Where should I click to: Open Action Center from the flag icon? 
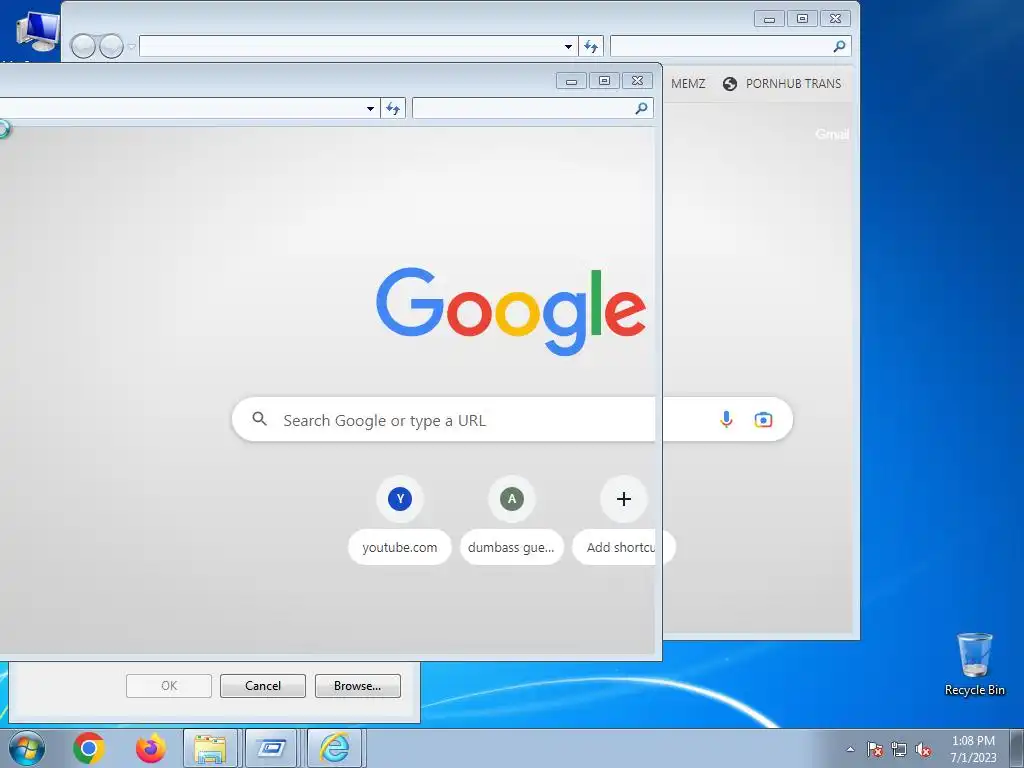(874, 749)
